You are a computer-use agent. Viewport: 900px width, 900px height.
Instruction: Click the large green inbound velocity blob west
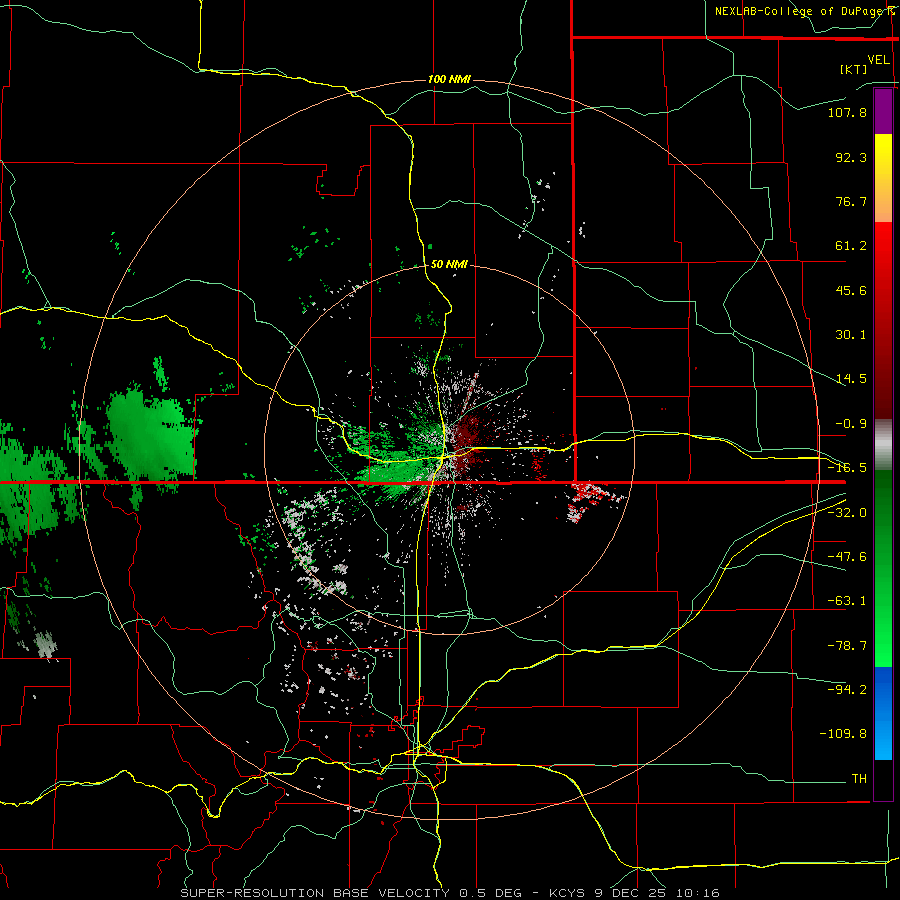(150, 437)
